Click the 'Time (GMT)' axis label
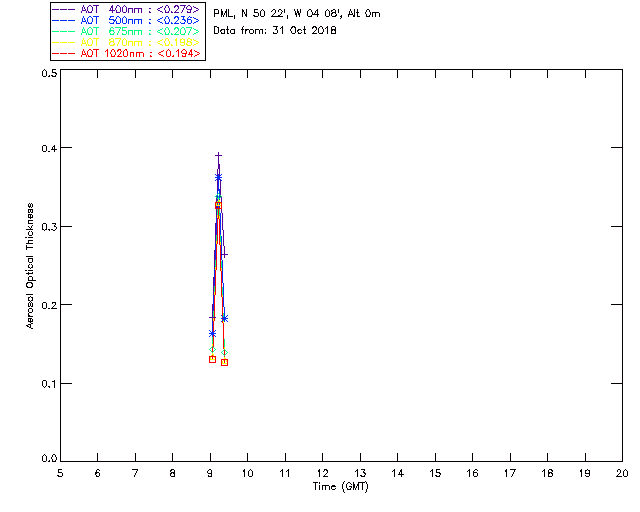Image resolution: width=640 pixels, height=512 pixels. pos(340,487)
